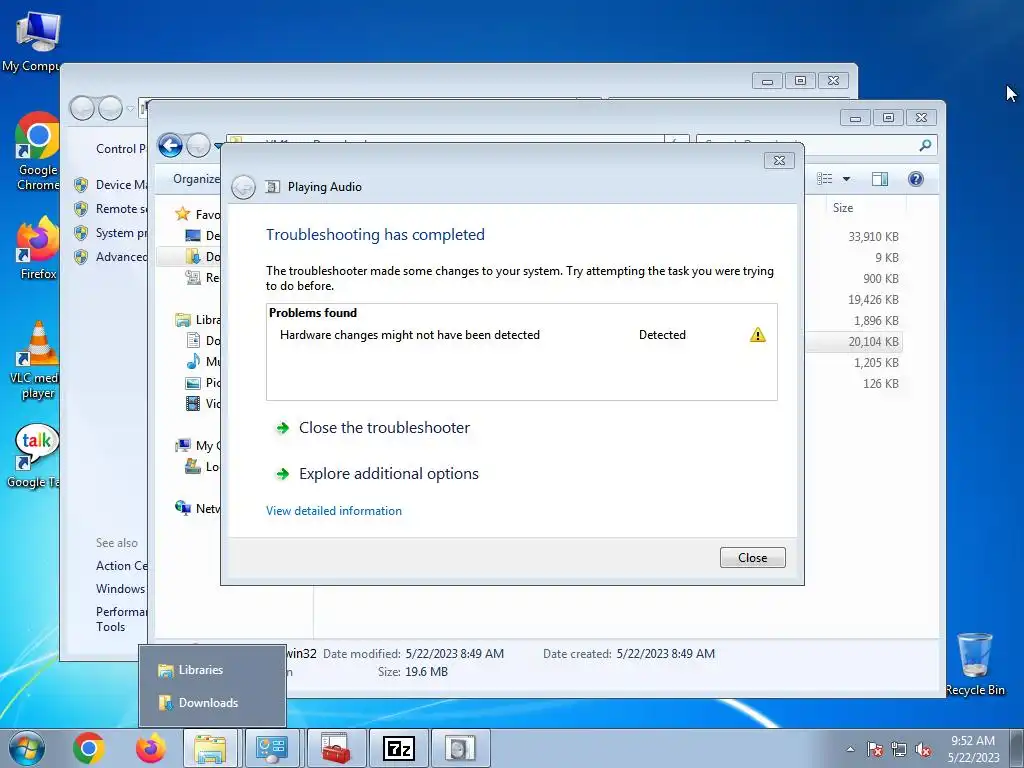Click the audio troubleshooter taskbar button

pyautogui.click(x=461, y=748)
